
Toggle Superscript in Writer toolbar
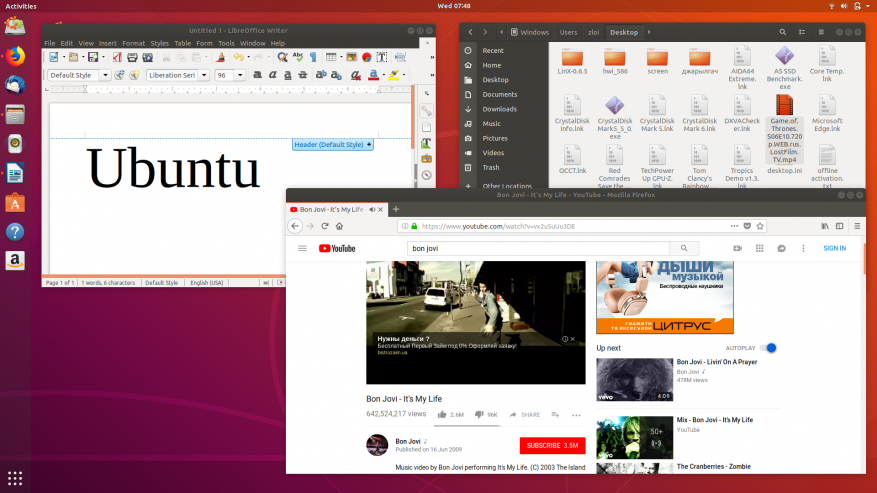[320, 75]
